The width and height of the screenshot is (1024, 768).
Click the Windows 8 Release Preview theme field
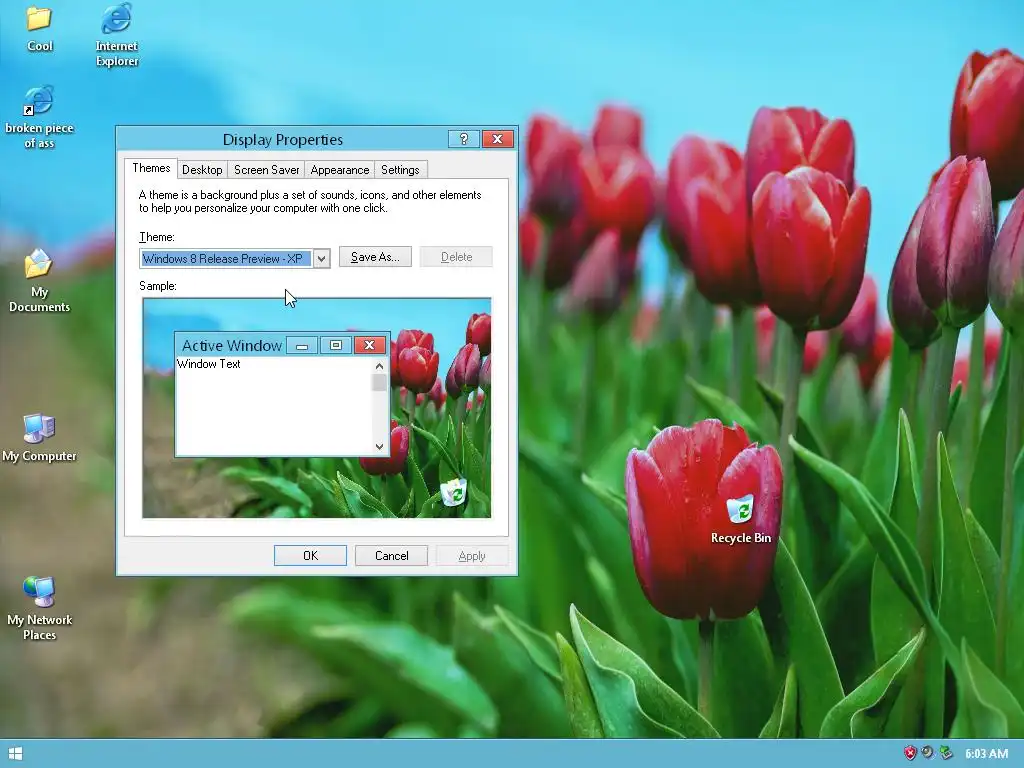point(226,259)
